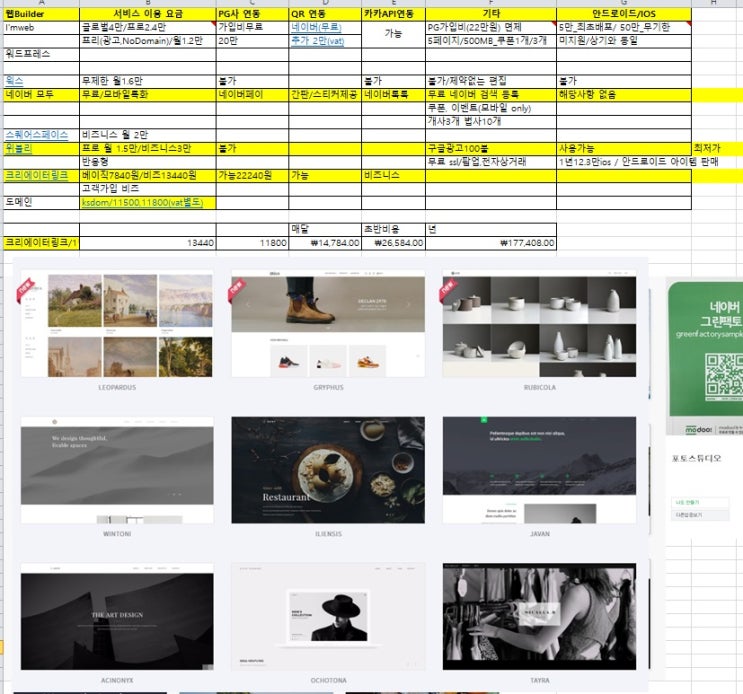Open the ILIENSIS Restaurant template thumbnail
Image resolution: width=743 pixels, height=694 pixels.
point(328,470)
